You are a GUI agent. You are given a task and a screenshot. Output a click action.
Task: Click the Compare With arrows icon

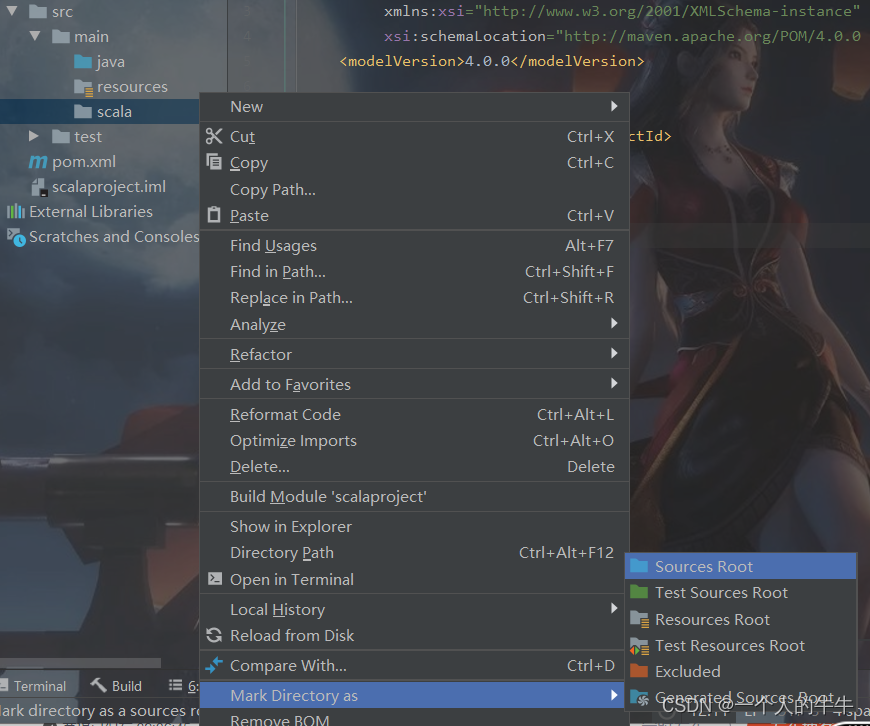click(214, 664)
